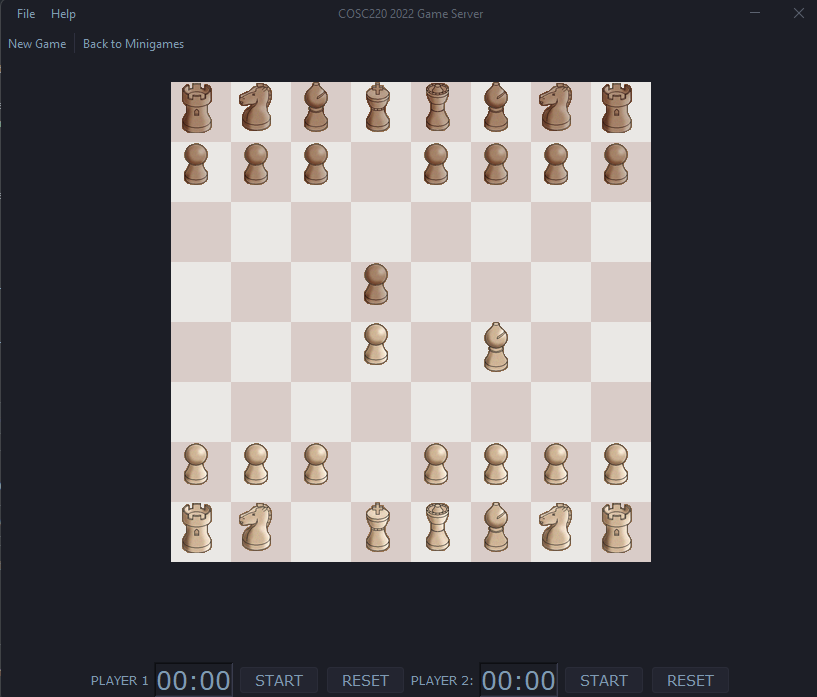Click the Player 1 timer display
Screen dimensions: 817x697
click(193, 680)
